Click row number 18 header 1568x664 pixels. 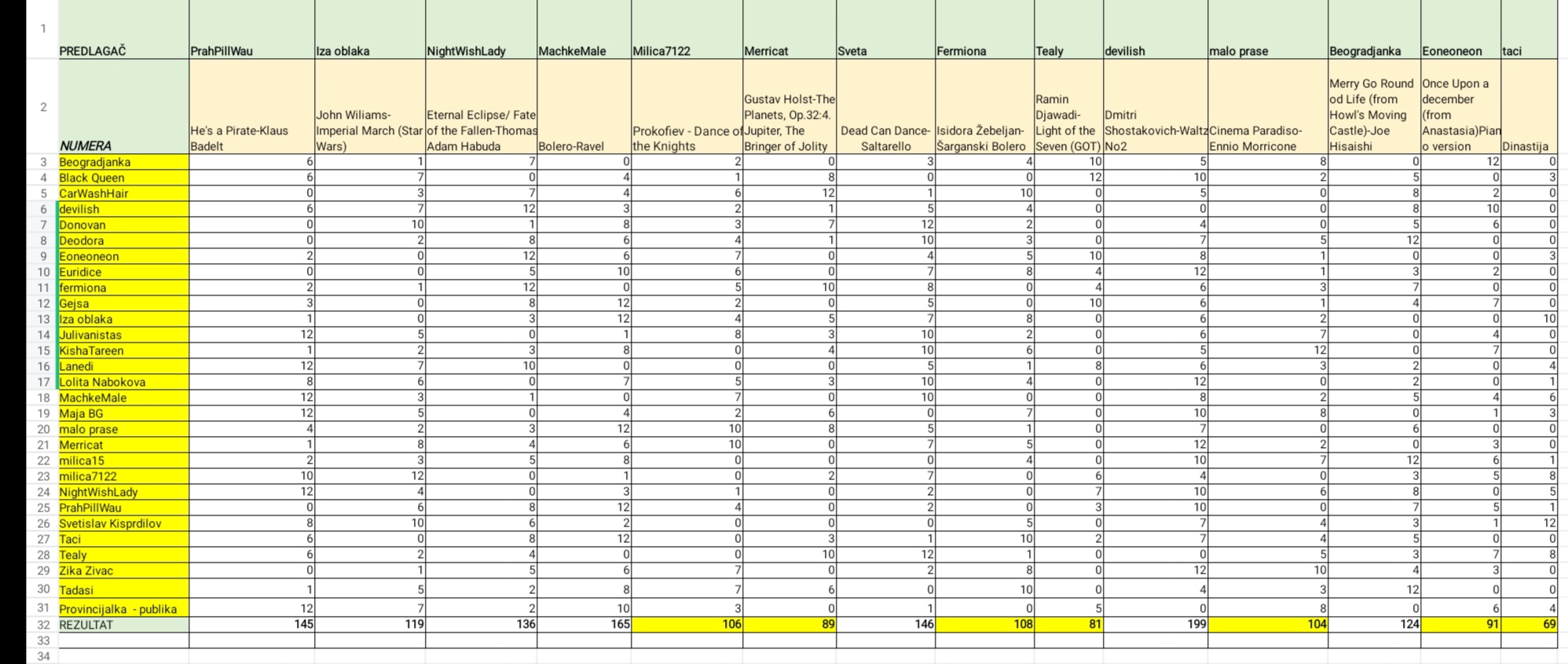pyautogui.click(x=42, y=398)
